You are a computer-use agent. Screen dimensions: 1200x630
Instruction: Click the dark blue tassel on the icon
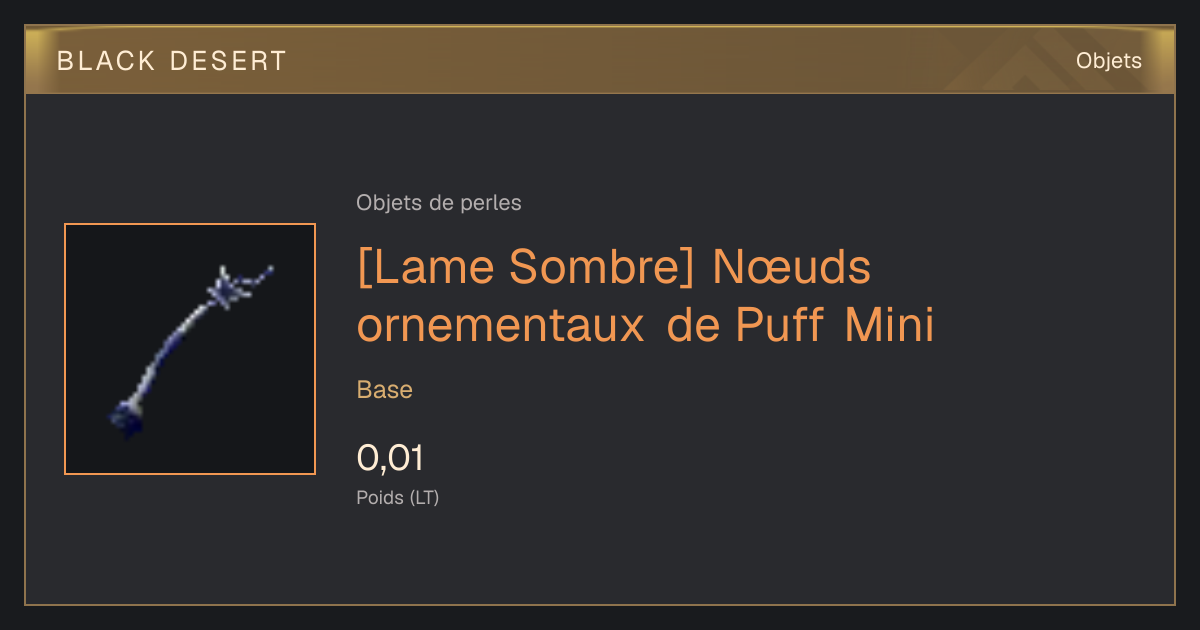point(125,417)
